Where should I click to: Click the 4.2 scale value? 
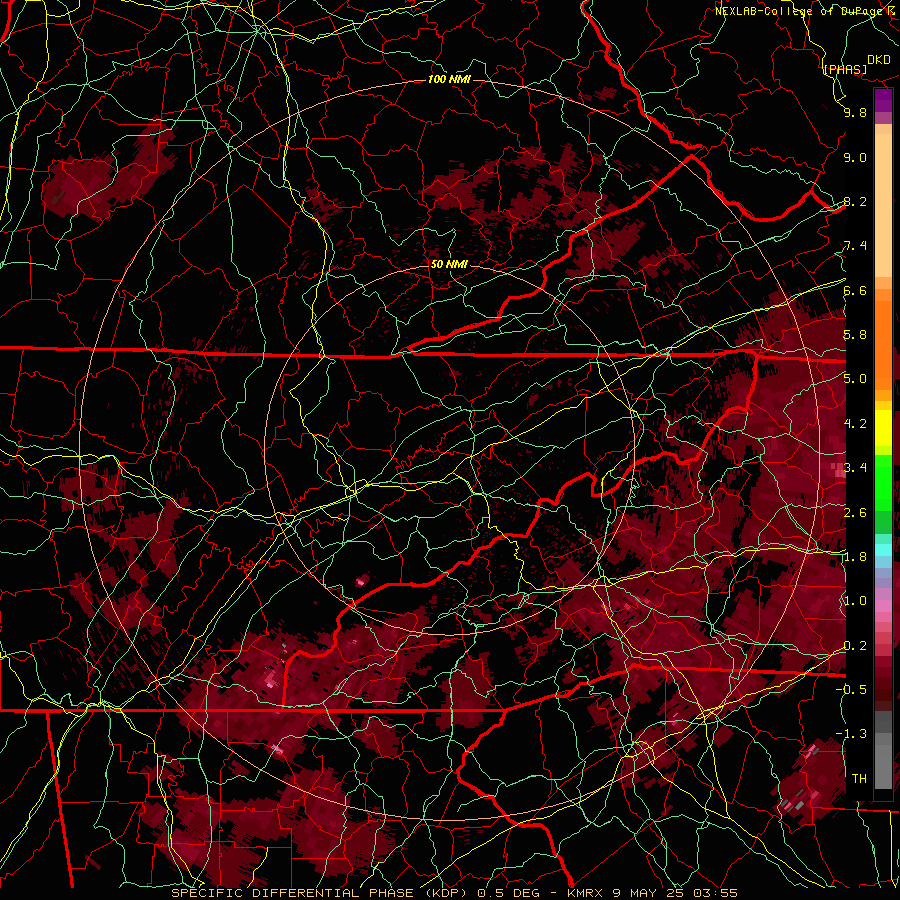pos(855,424)
